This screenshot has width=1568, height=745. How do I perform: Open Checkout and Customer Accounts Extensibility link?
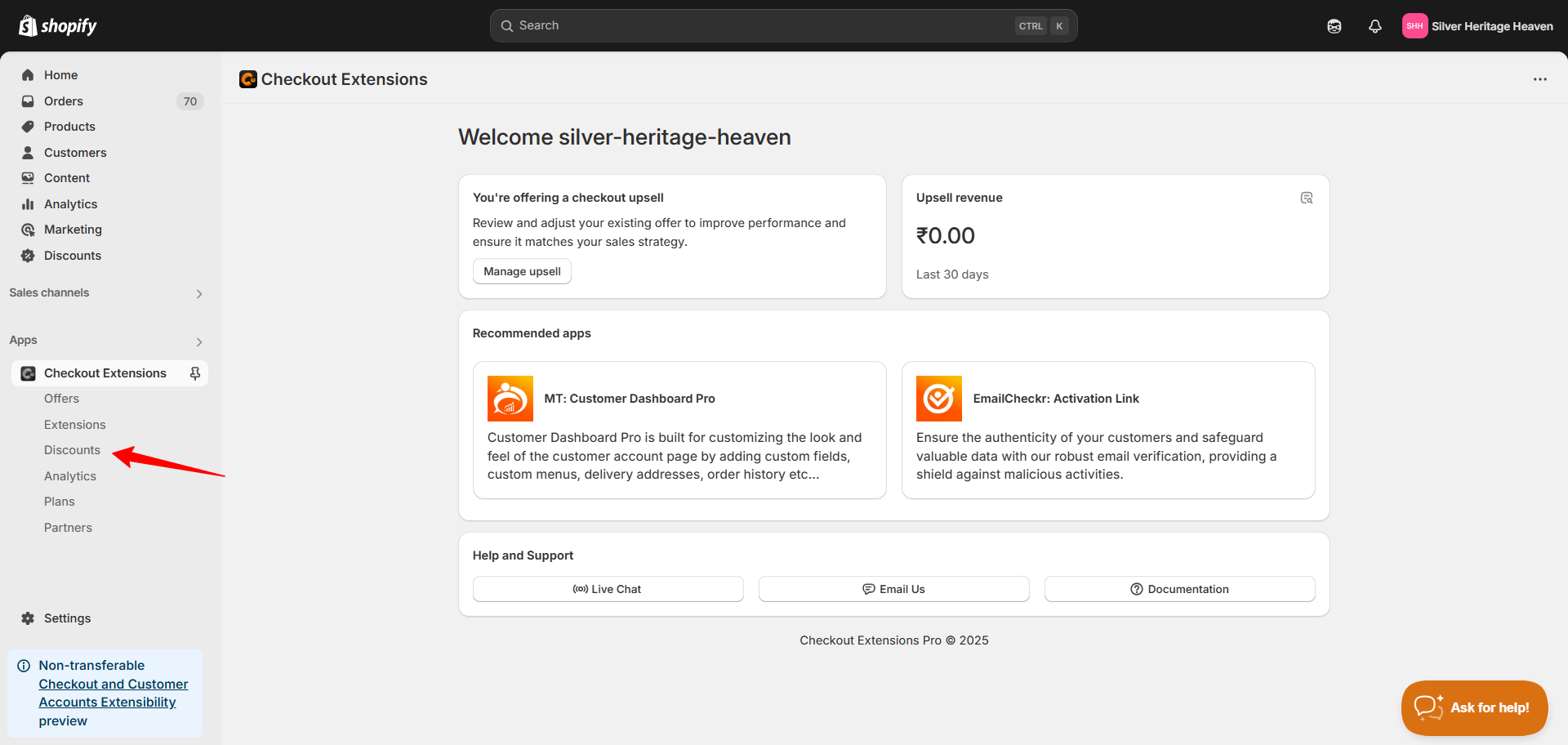tap(114, 694)
